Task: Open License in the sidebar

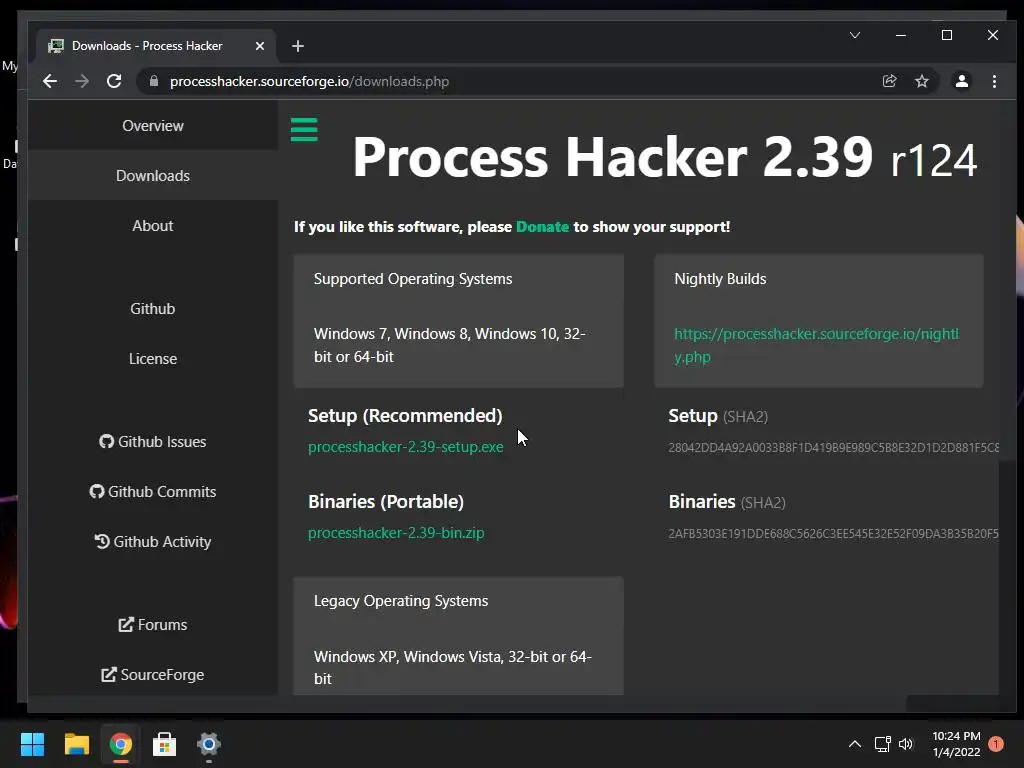Action: point(153,359)
